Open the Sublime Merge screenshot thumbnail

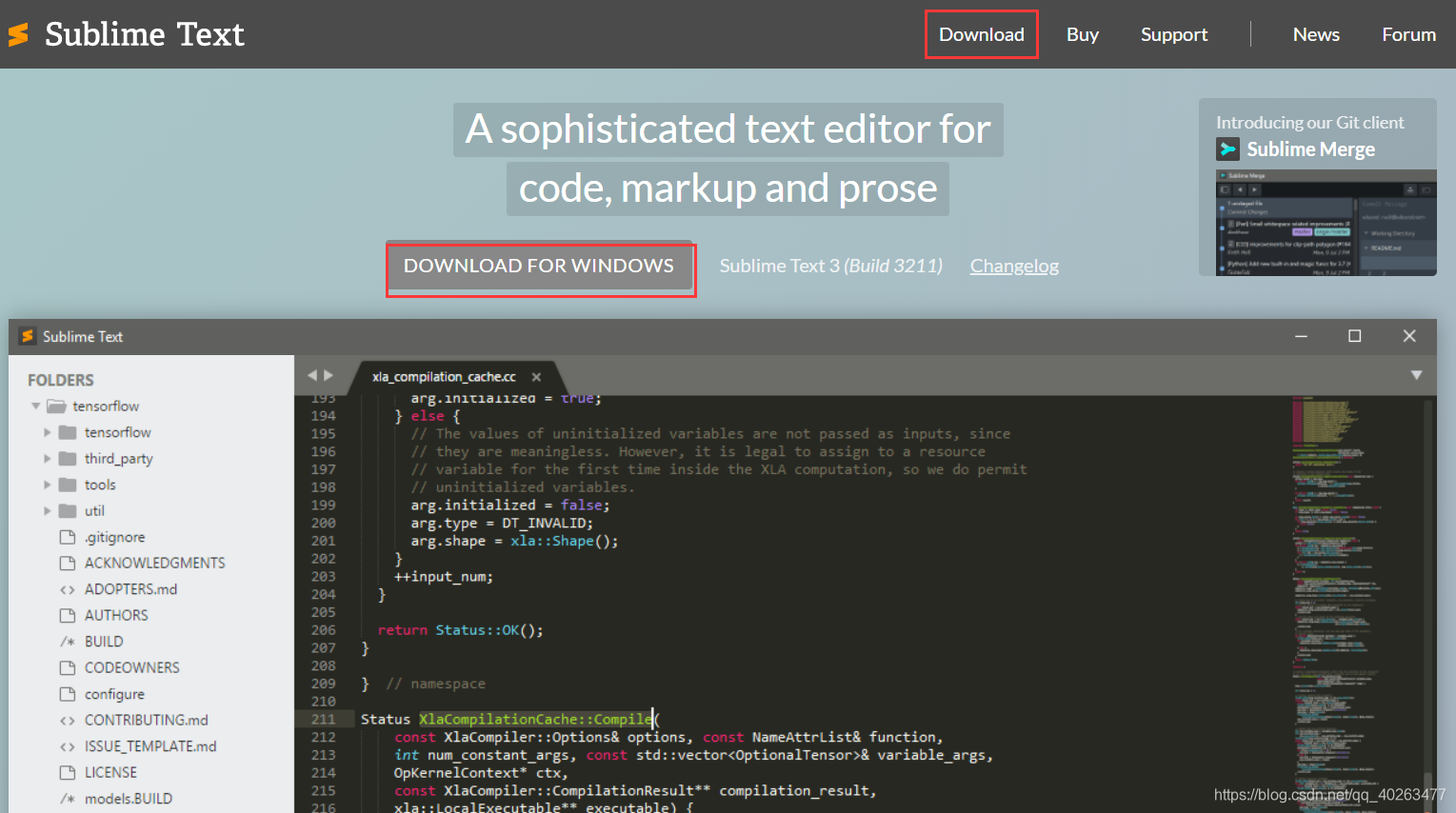click(1326, 223)
